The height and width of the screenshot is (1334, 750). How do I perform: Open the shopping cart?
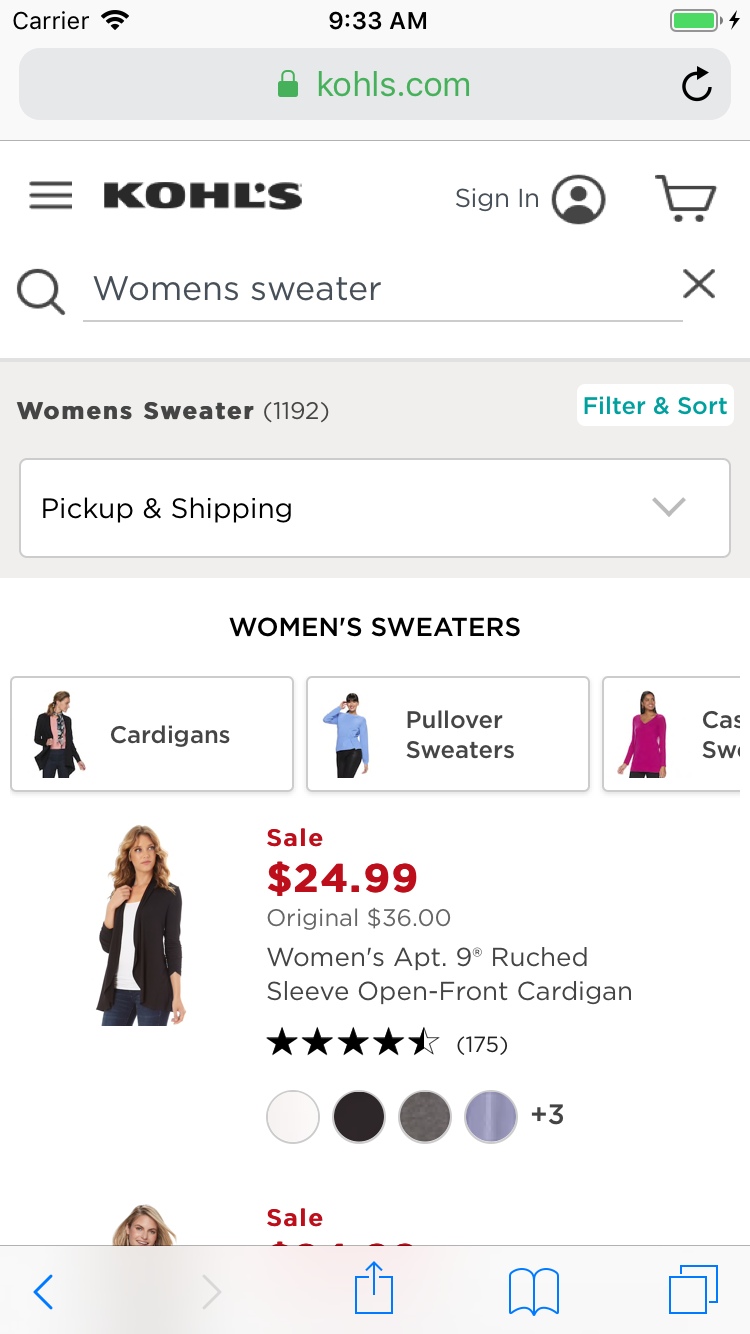point(686,197)
